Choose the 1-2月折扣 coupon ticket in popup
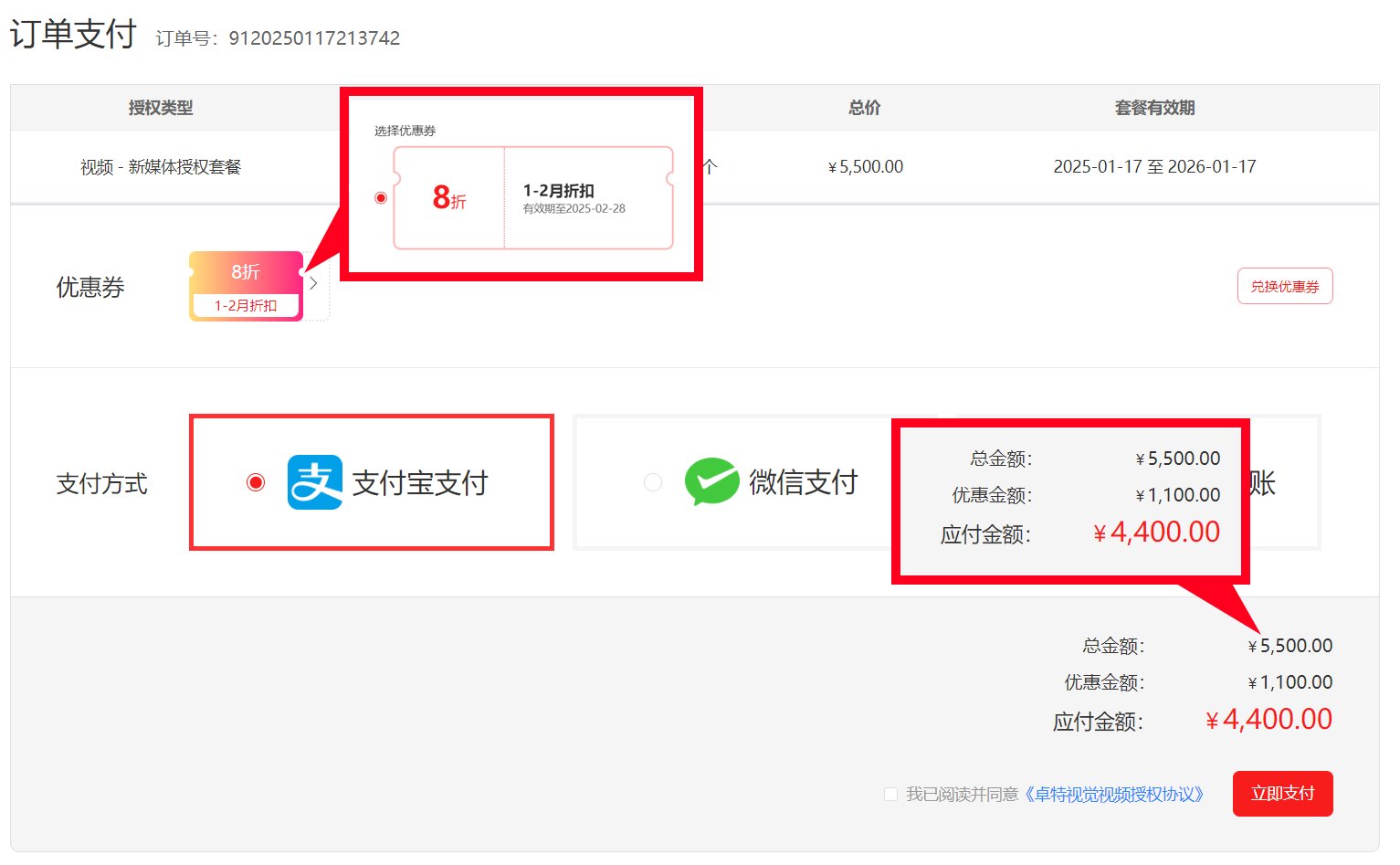 click(533, 197)
